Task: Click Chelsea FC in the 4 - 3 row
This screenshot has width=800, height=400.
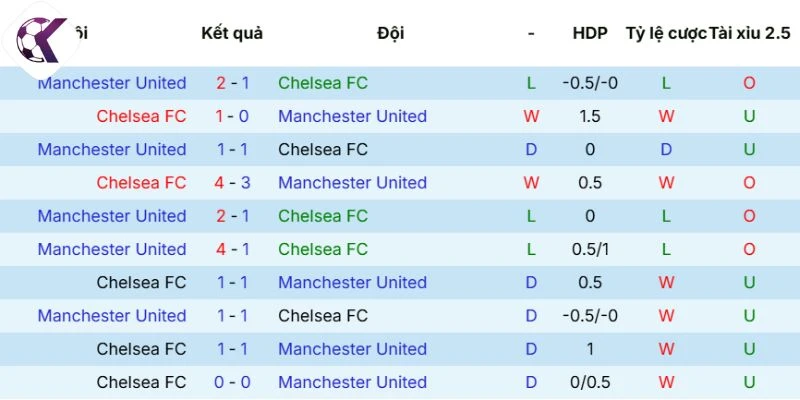Action: tap(141, 183)
